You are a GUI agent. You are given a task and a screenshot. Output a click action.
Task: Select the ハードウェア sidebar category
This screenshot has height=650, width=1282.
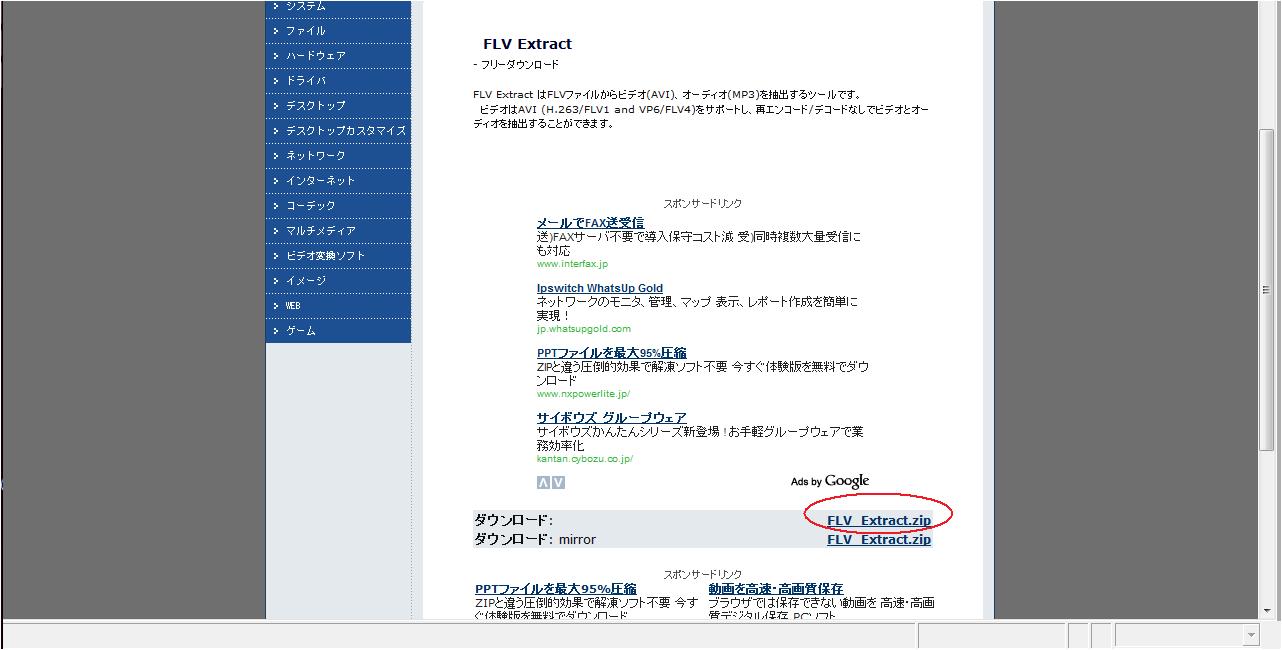338,56
